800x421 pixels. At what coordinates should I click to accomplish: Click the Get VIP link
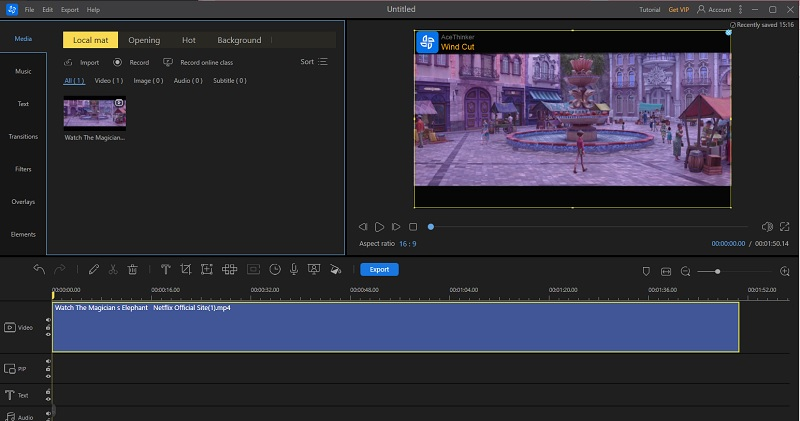(x=679, y=10)
